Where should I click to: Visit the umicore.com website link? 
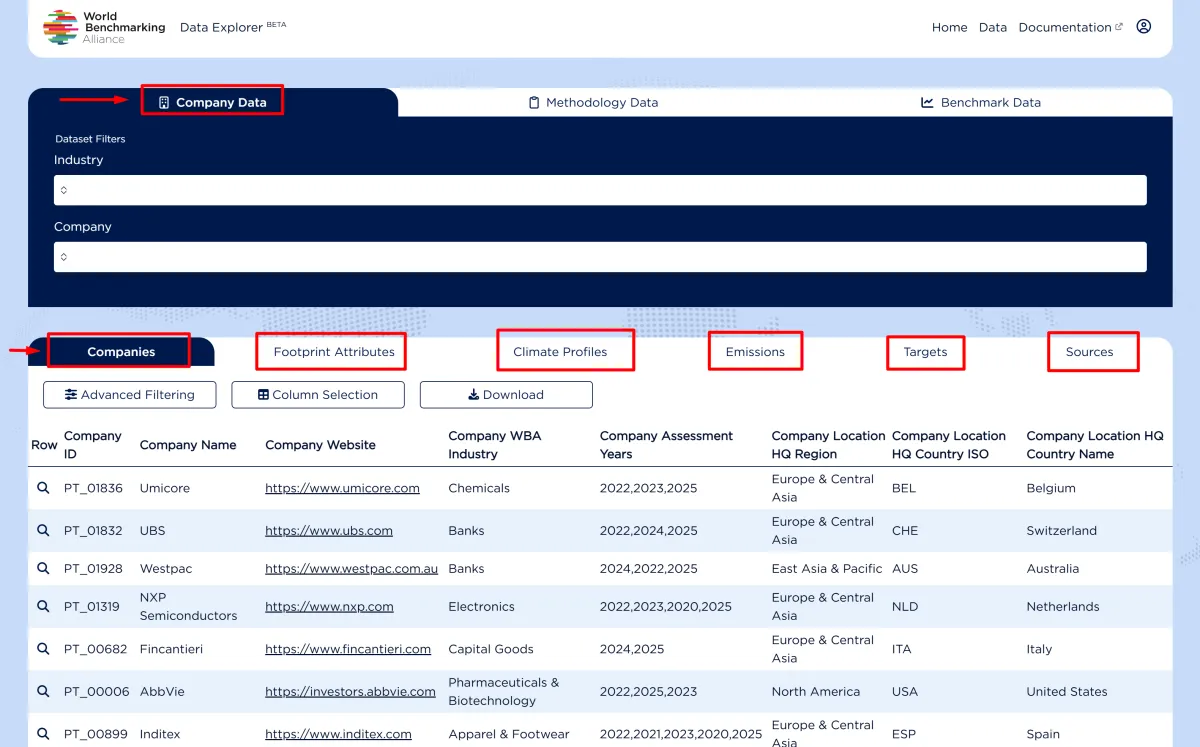pos(342,488)
